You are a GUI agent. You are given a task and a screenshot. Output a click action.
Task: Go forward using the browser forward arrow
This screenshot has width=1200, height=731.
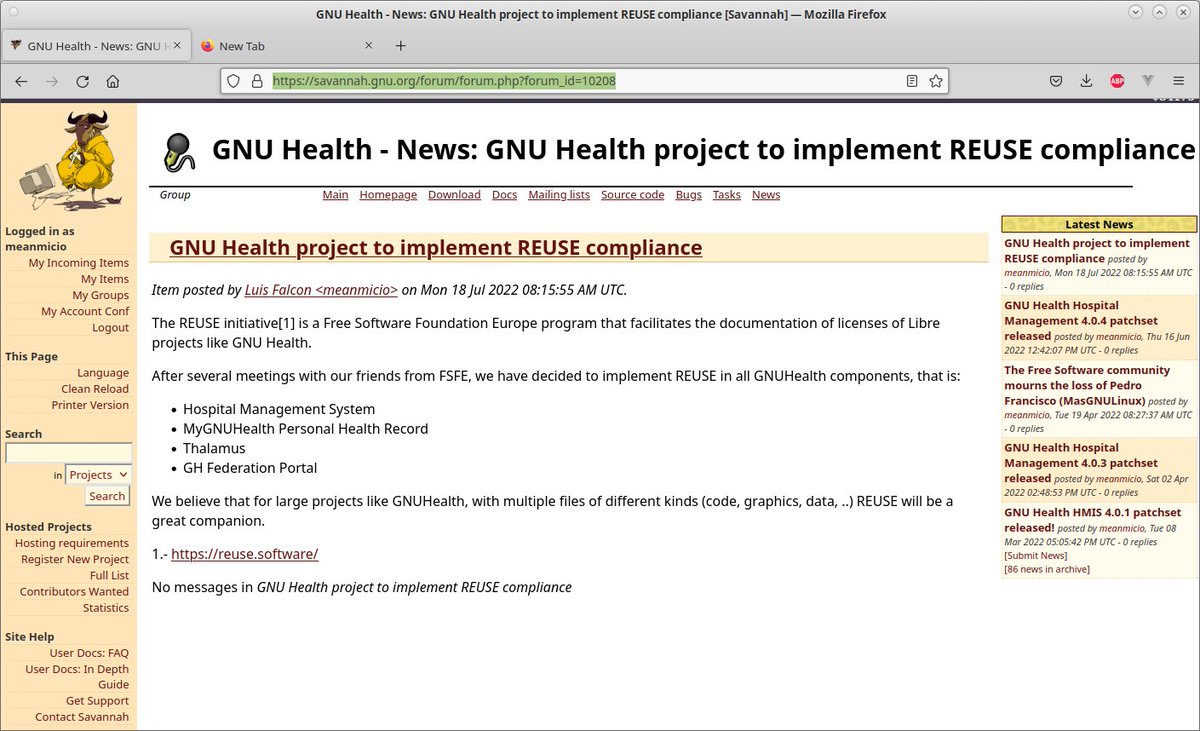[52, 81]
